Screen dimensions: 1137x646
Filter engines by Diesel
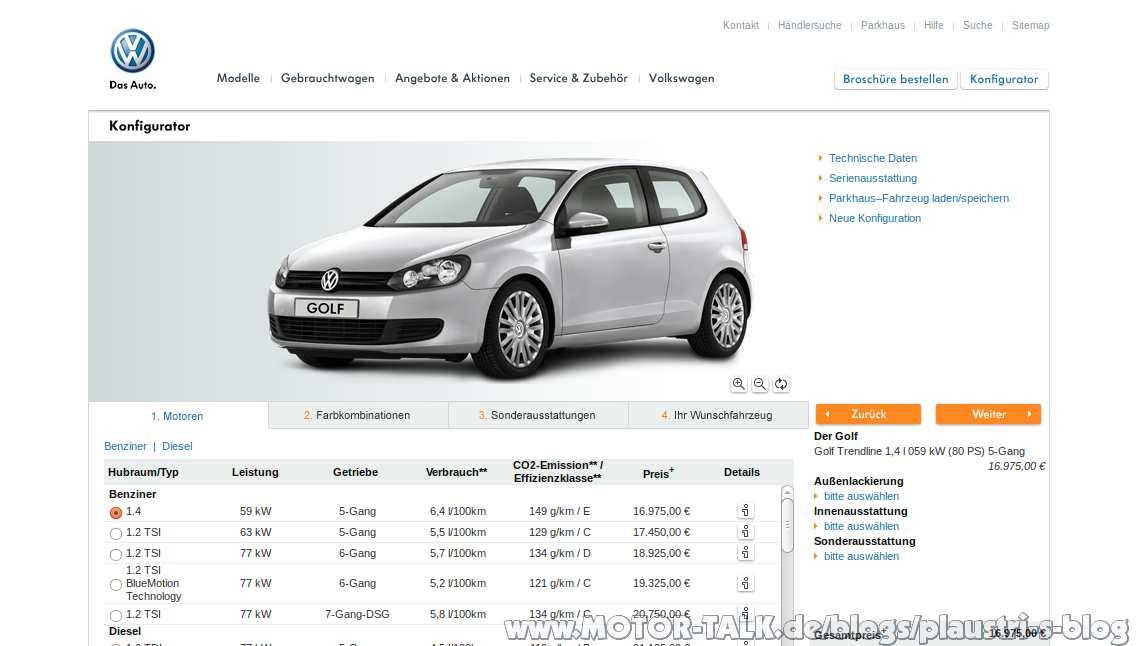tap(177, 446)
